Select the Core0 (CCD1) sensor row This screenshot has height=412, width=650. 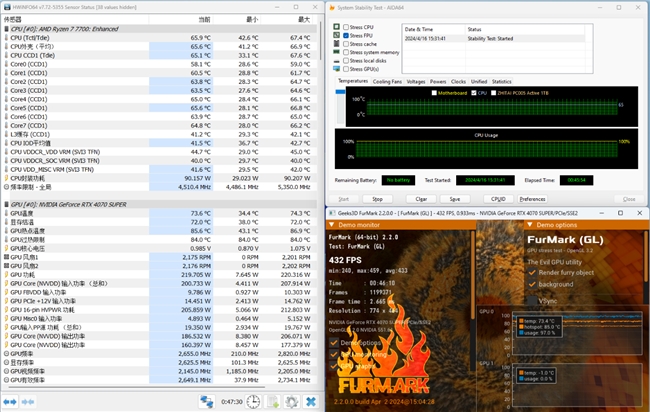pyautogui.click(x=159, y=64)
